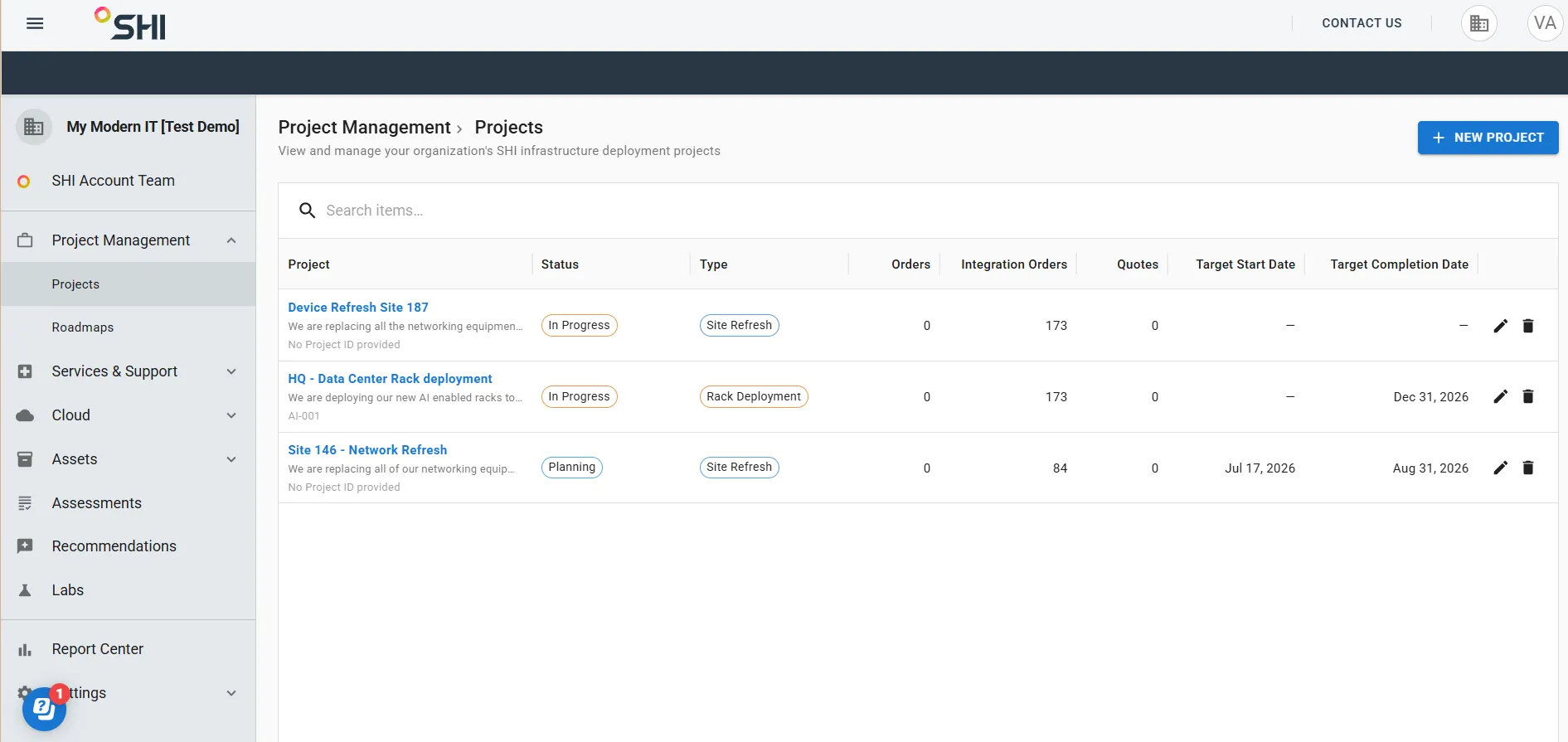The width and height of the screenshot is (1568, 742).
Task: Click the Labs flask icon
Action: point(25,590)
